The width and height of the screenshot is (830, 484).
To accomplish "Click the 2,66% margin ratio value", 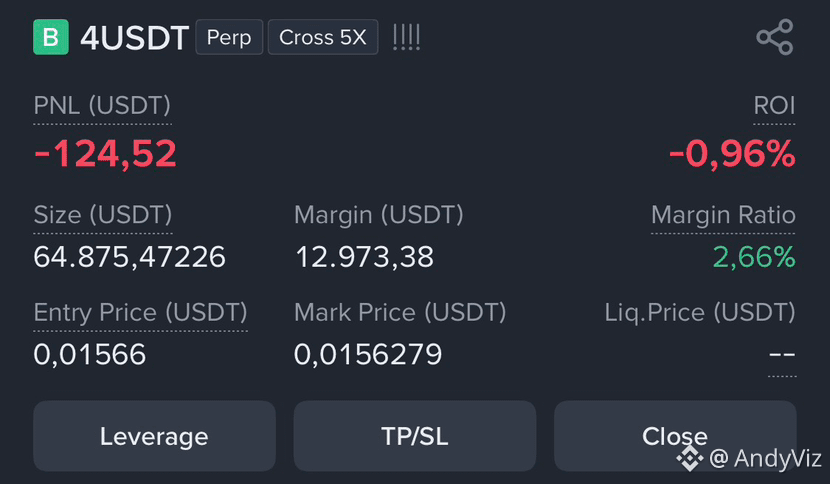I will pyautogui.click(x=754, y=257).
